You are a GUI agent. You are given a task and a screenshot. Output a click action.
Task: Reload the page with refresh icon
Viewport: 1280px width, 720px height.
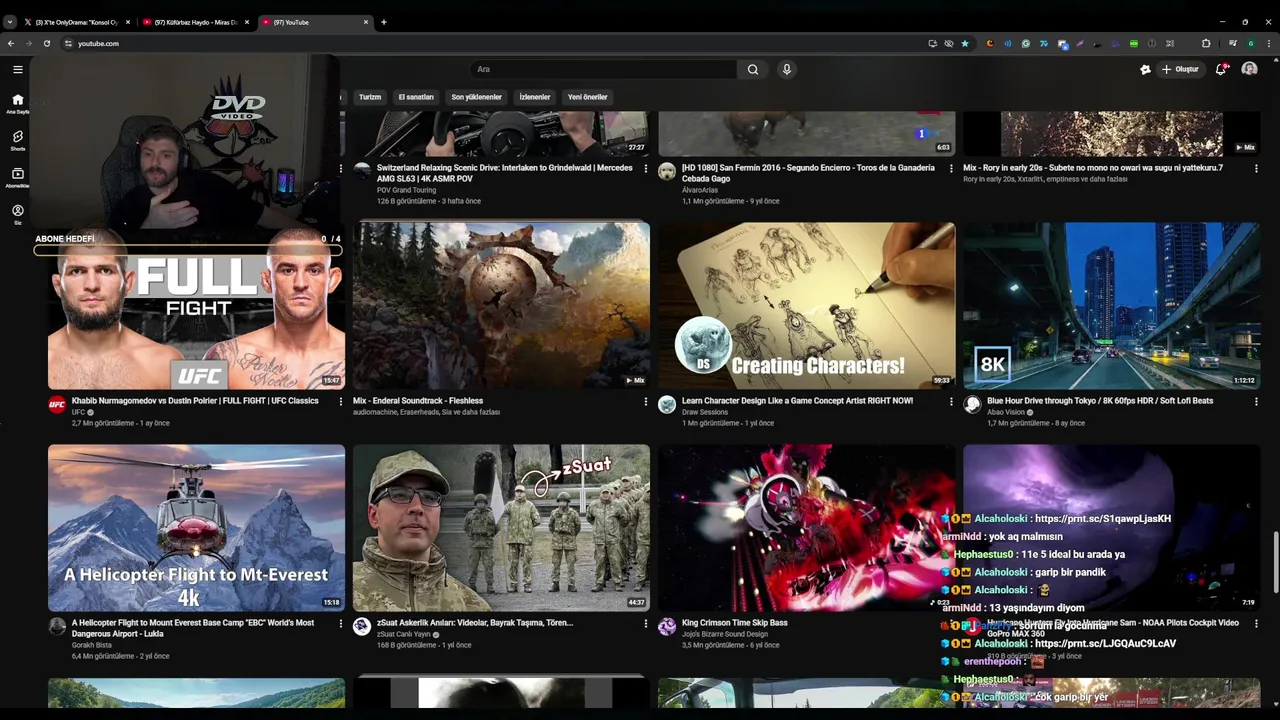point(47,43)
